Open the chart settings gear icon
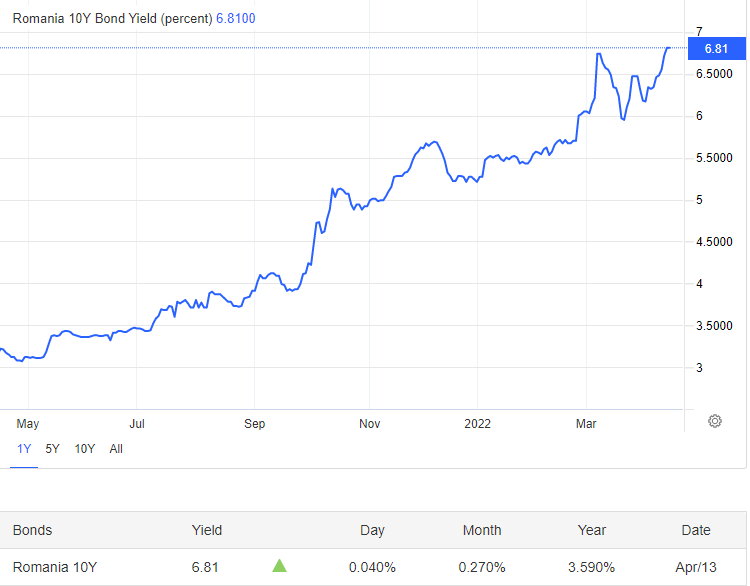Viewport: 750px width, 586px height. [x=715, y=421]
